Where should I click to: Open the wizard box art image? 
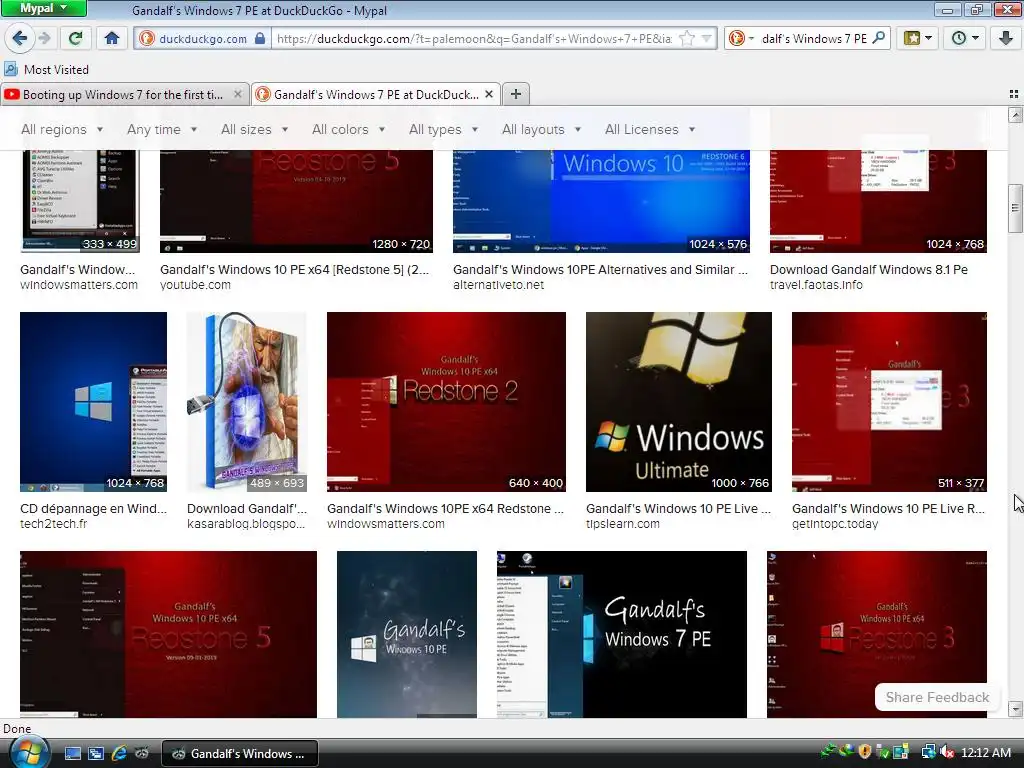[x=246, y=402]
